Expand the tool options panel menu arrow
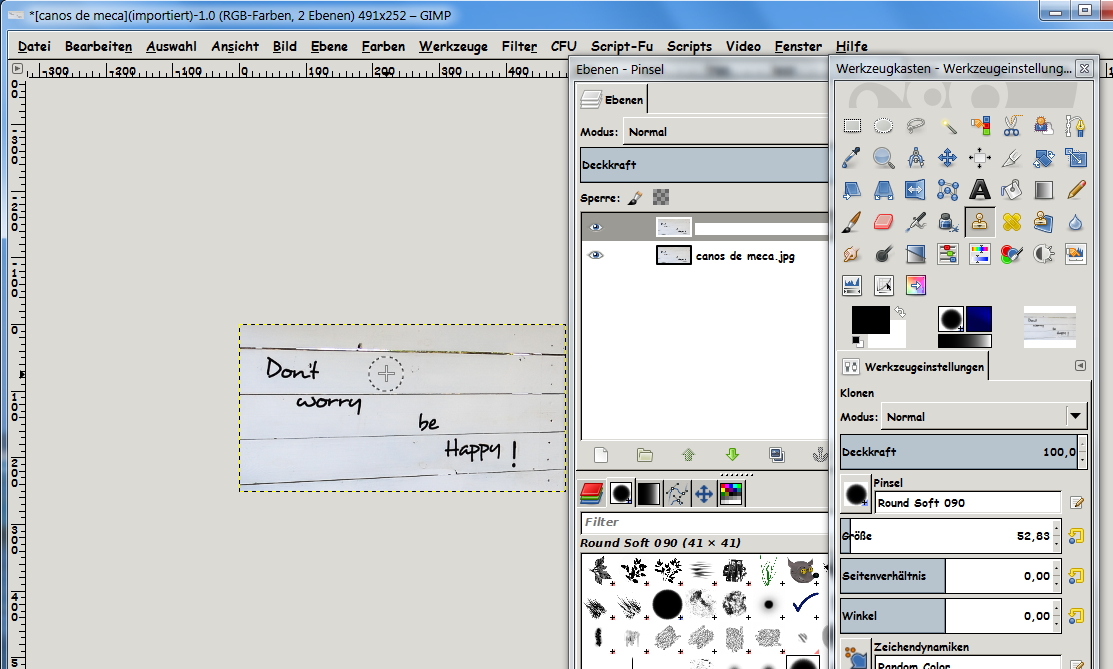Image resolution: width=1113 pixels, height=669 pixels. 1080,366
